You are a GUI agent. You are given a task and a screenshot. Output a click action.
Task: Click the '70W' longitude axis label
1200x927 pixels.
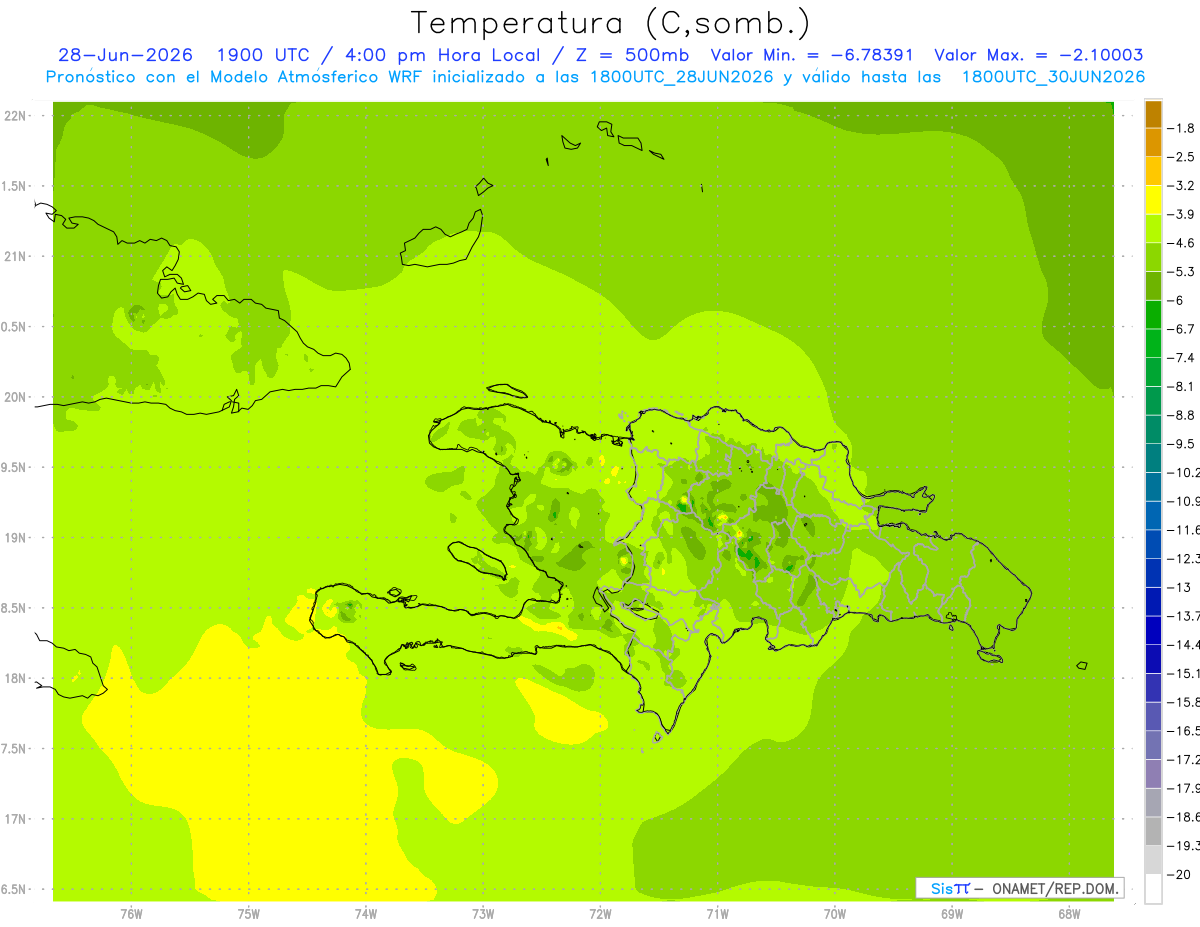click(x=835, y=913)
